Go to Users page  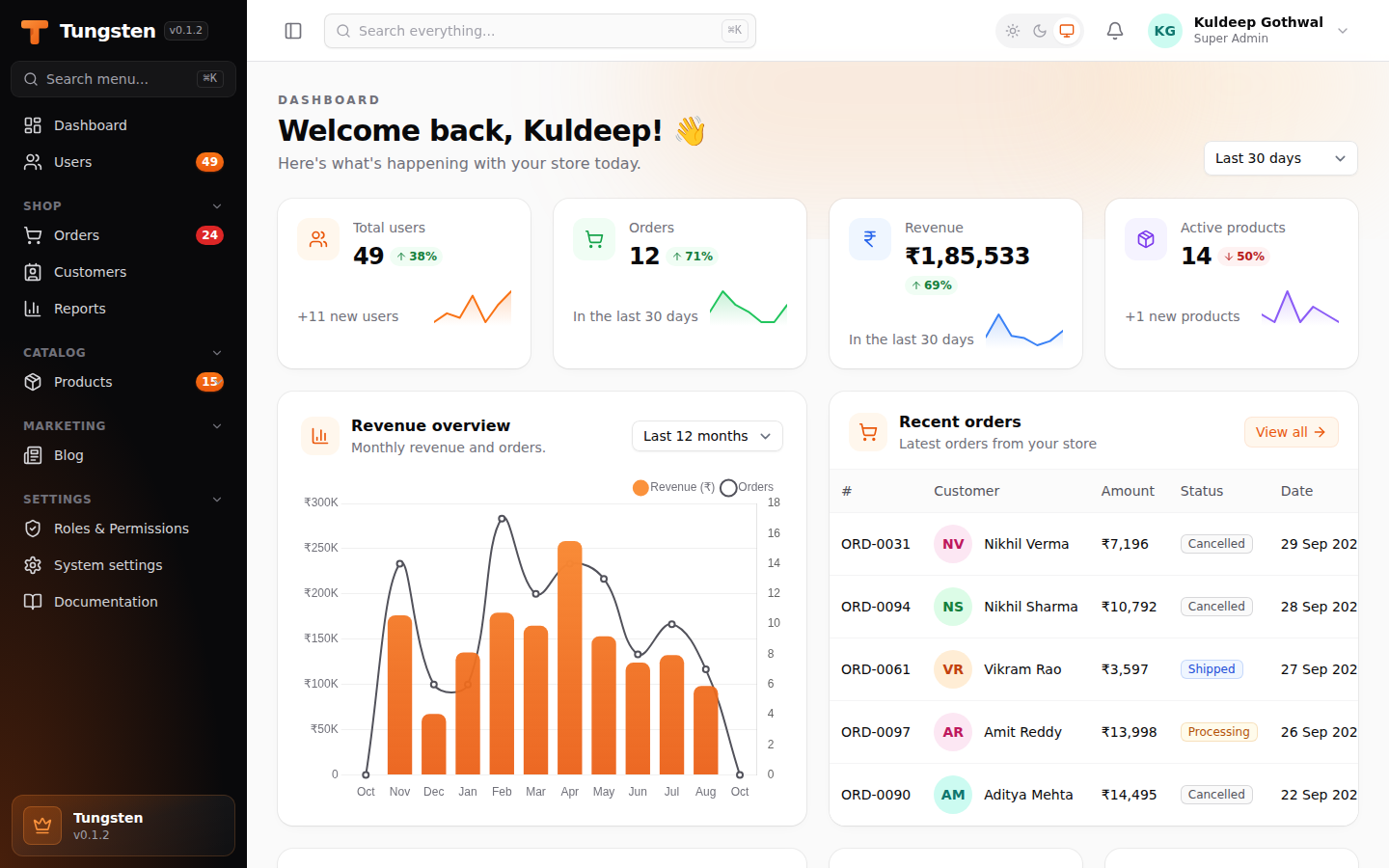123,162
